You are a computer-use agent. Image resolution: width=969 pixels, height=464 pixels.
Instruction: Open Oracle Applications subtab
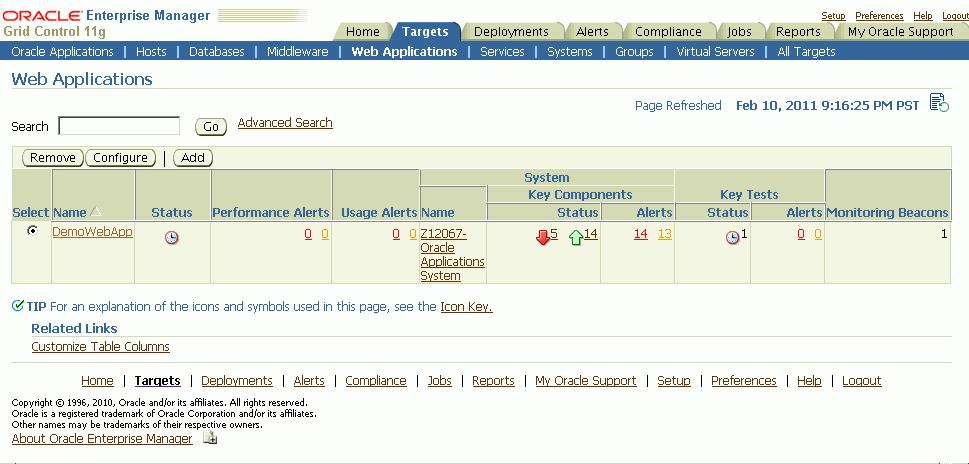point(62,52)
